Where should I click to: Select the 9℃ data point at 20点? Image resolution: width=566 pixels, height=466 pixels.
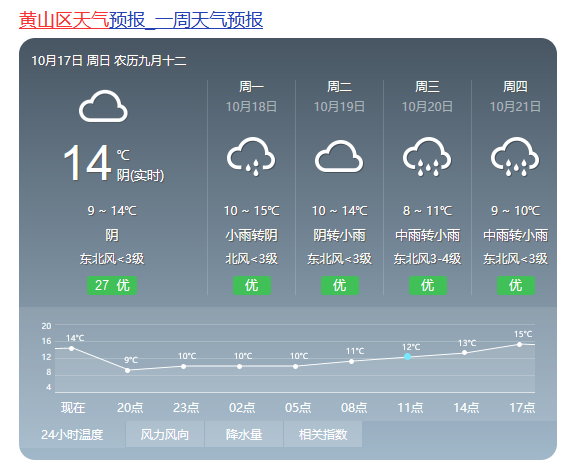point(127,370)
